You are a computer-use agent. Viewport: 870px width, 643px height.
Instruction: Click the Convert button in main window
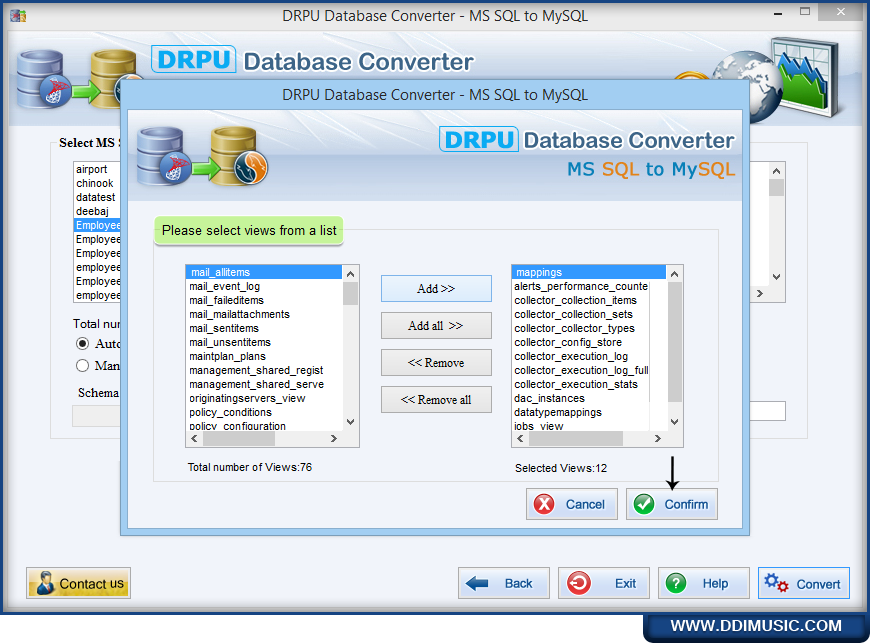[x=803, y=583]
